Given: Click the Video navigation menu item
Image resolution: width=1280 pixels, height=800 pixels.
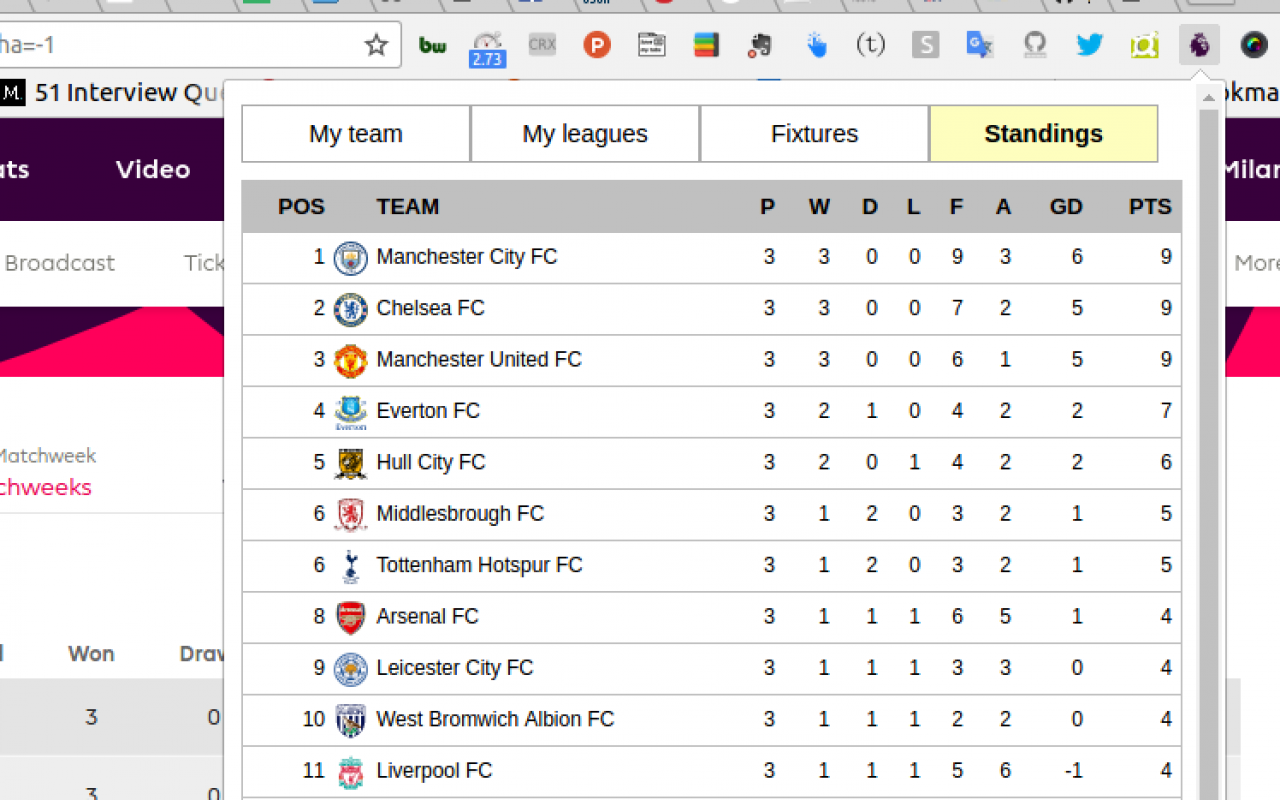Looking at the screenshot, I should pyautogui.click(x=152, y=169).
